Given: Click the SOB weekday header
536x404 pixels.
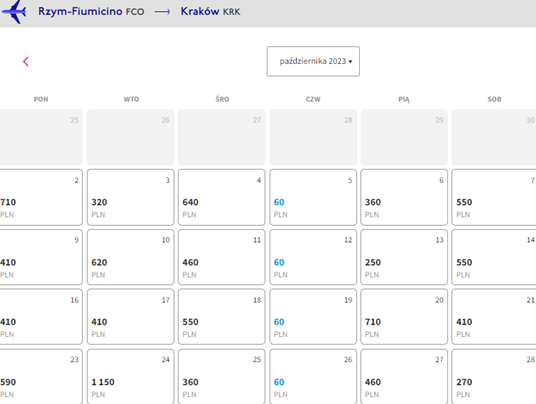Looking at the screenshot, I should 494,99.
